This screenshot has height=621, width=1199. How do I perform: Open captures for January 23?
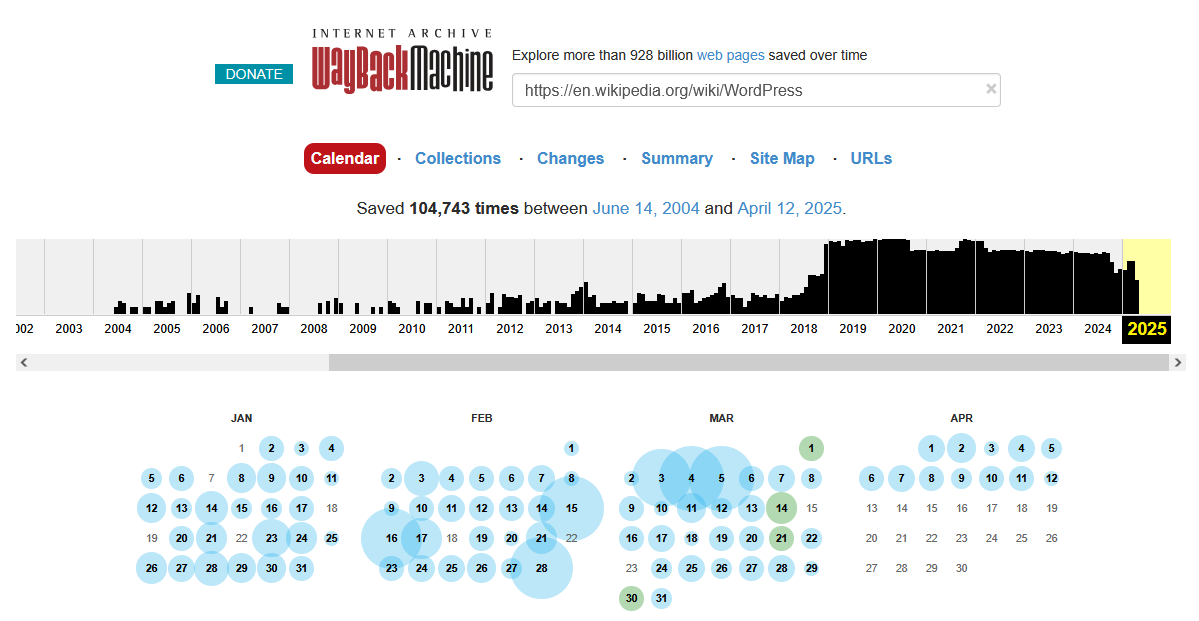click(271, 538)
